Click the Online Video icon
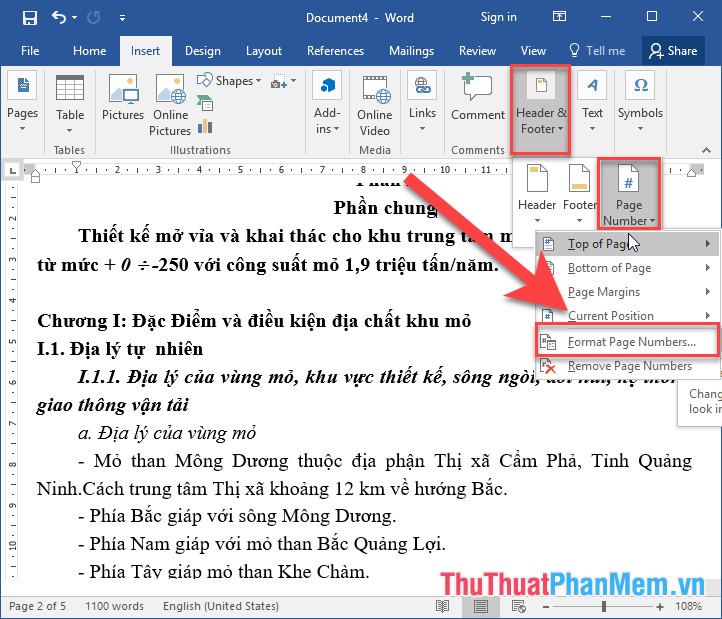Screen dimensions: 722x619 point(375,105)
